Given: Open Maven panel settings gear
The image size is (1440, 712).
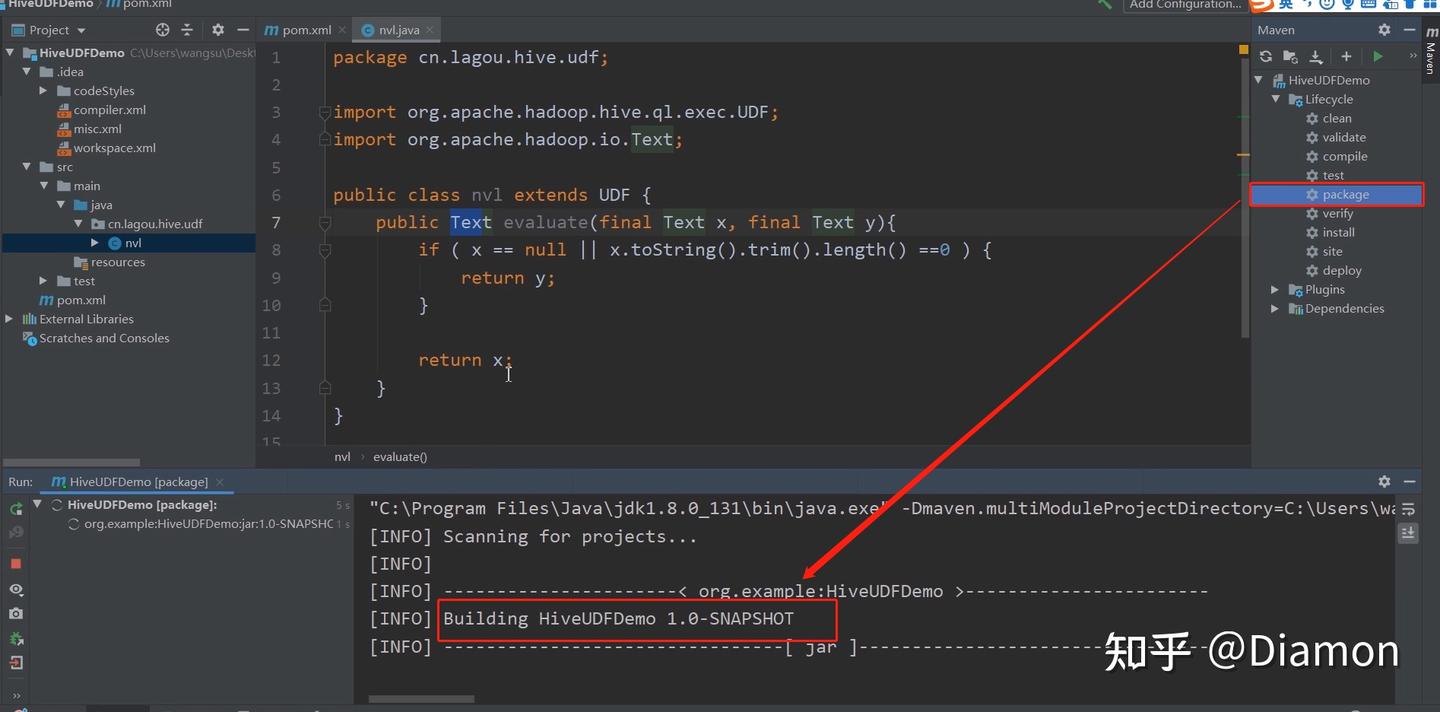Looking at the screenshot, I should (1384, 30).
